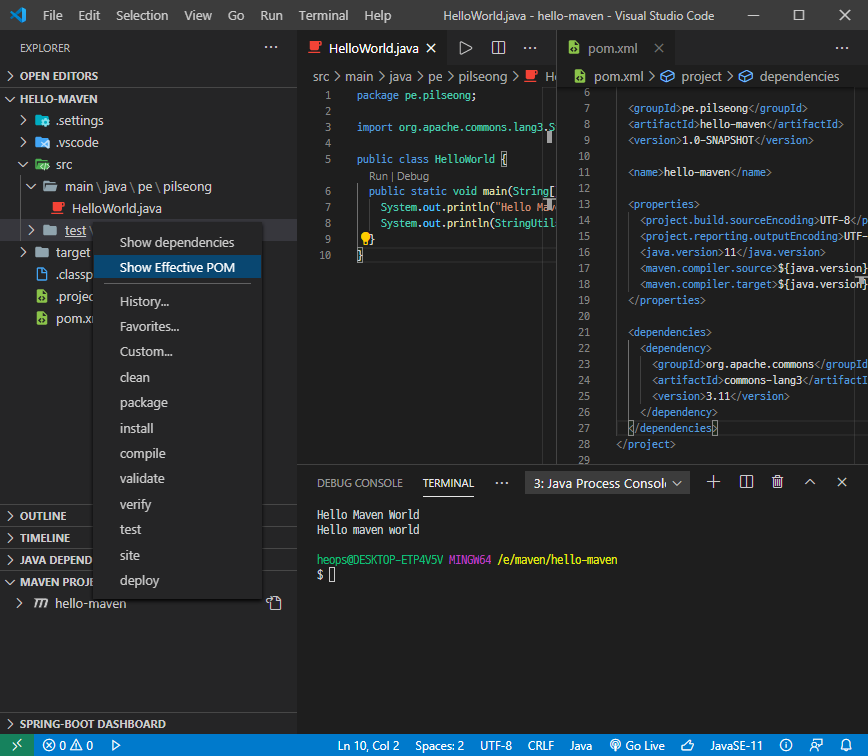Choose Show Effective POM from the context menu

point(176,267)
